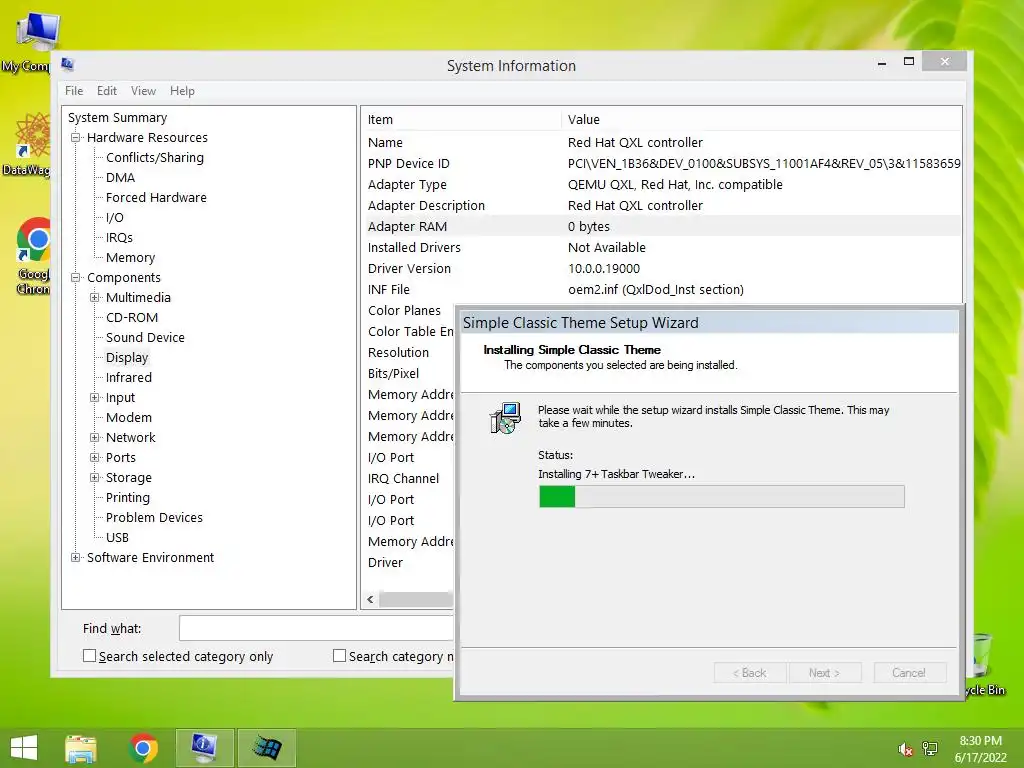Select the USB tree item
The width and height of the screenshot is (1024, 768).
[118, 537]
